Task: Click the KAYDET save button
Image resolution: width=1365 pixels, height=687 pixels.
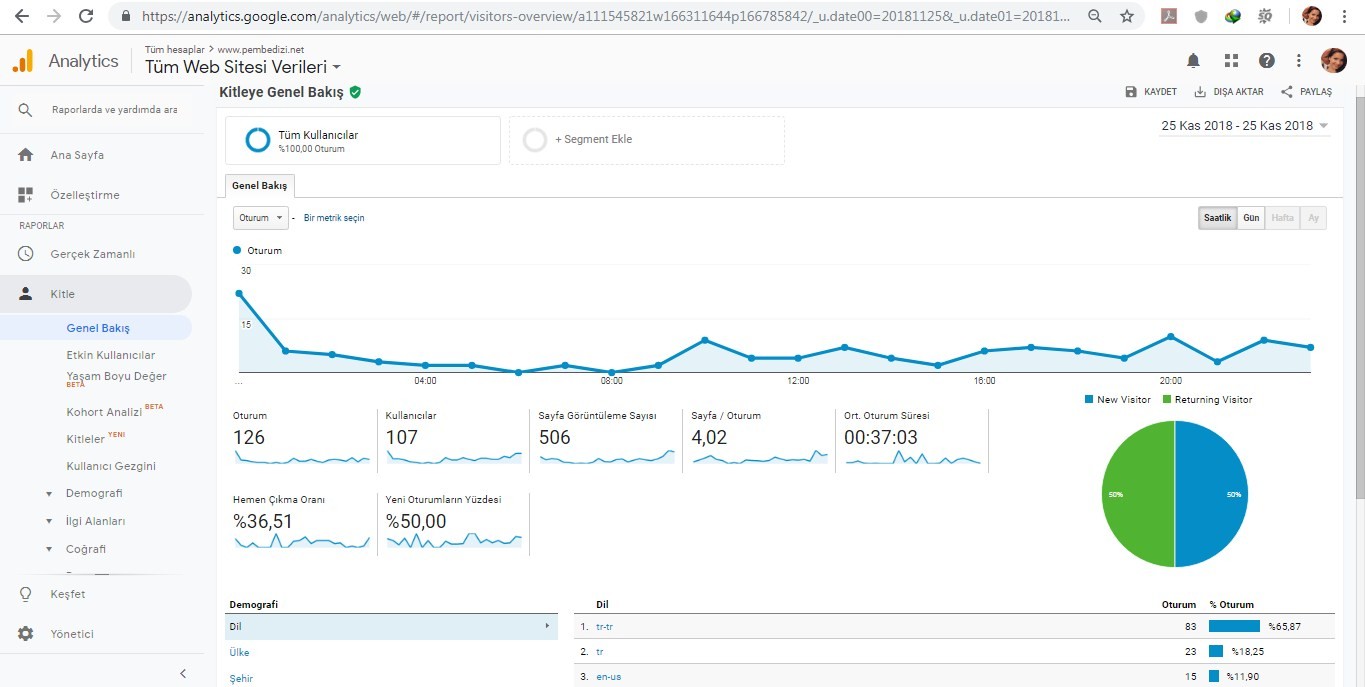Action: [1151, 92]
